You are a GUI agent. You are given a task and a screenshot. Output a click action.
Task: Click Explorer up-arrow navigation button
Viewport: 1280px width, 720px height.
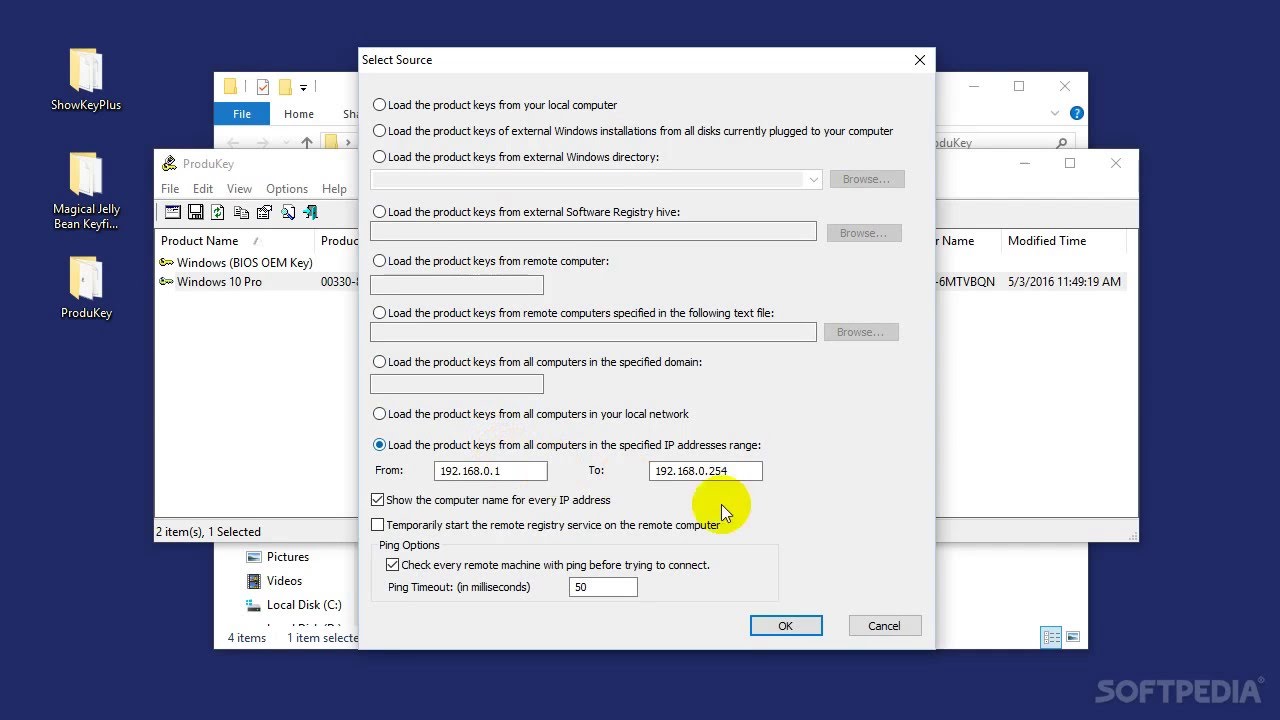(307, 143)
